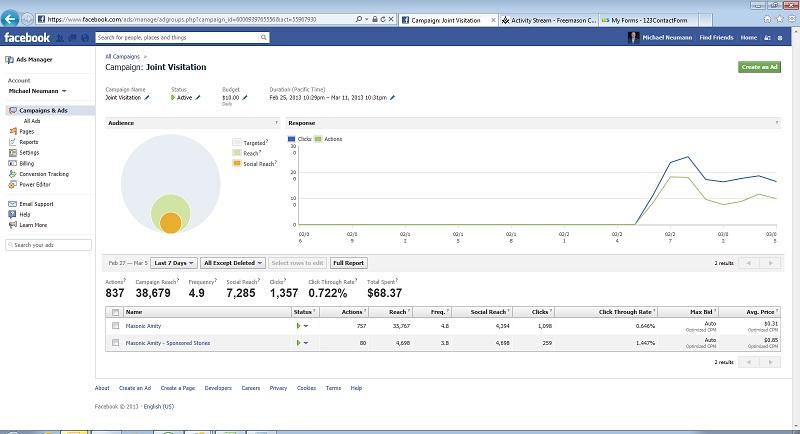The height and width of the screenshot is (434, 800).
Task: Open the Last 7 Days dropdown
Action: (173, 263)
